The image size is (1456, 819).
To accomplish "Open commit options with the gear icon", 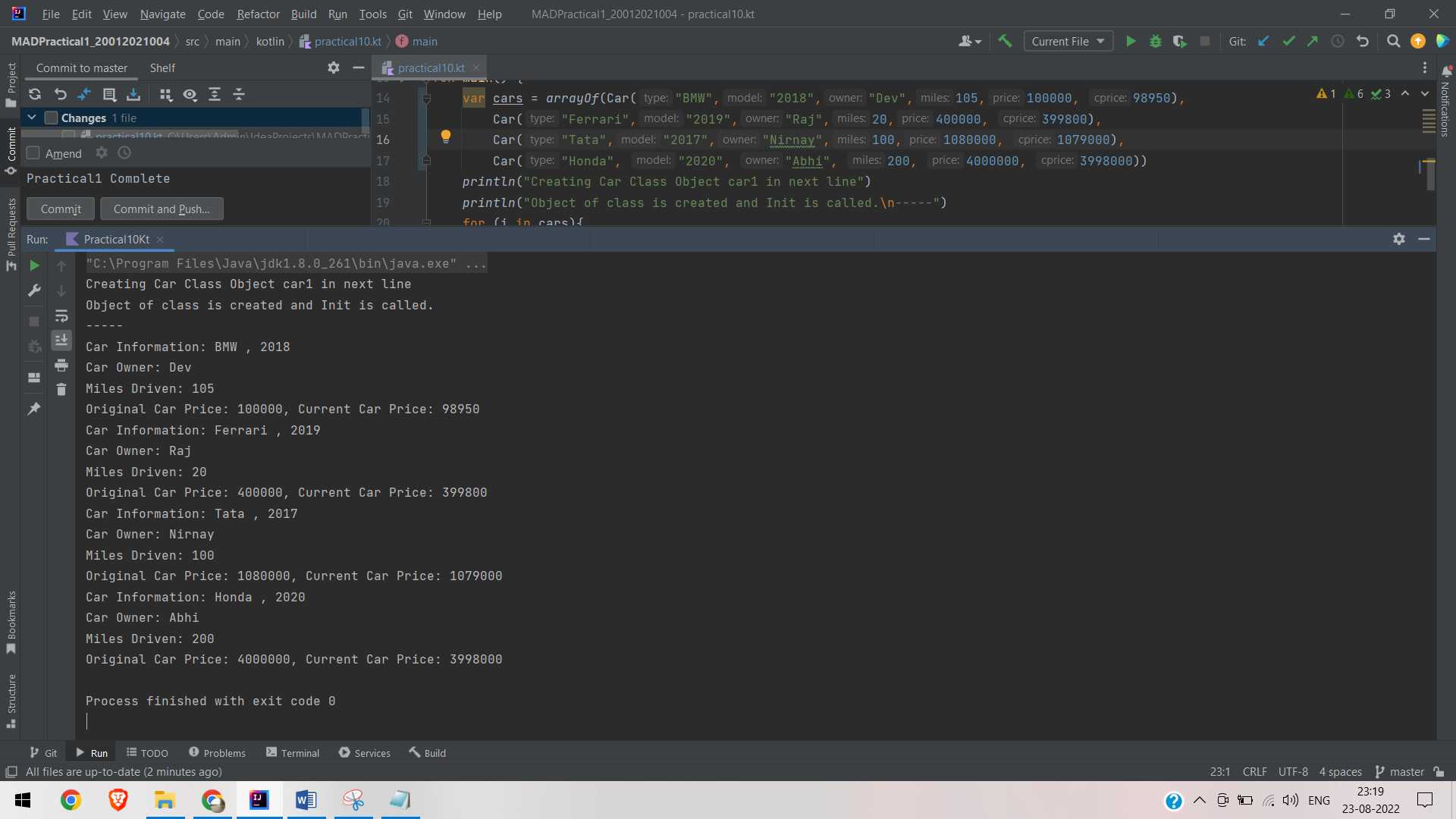I will coord(101,152).
